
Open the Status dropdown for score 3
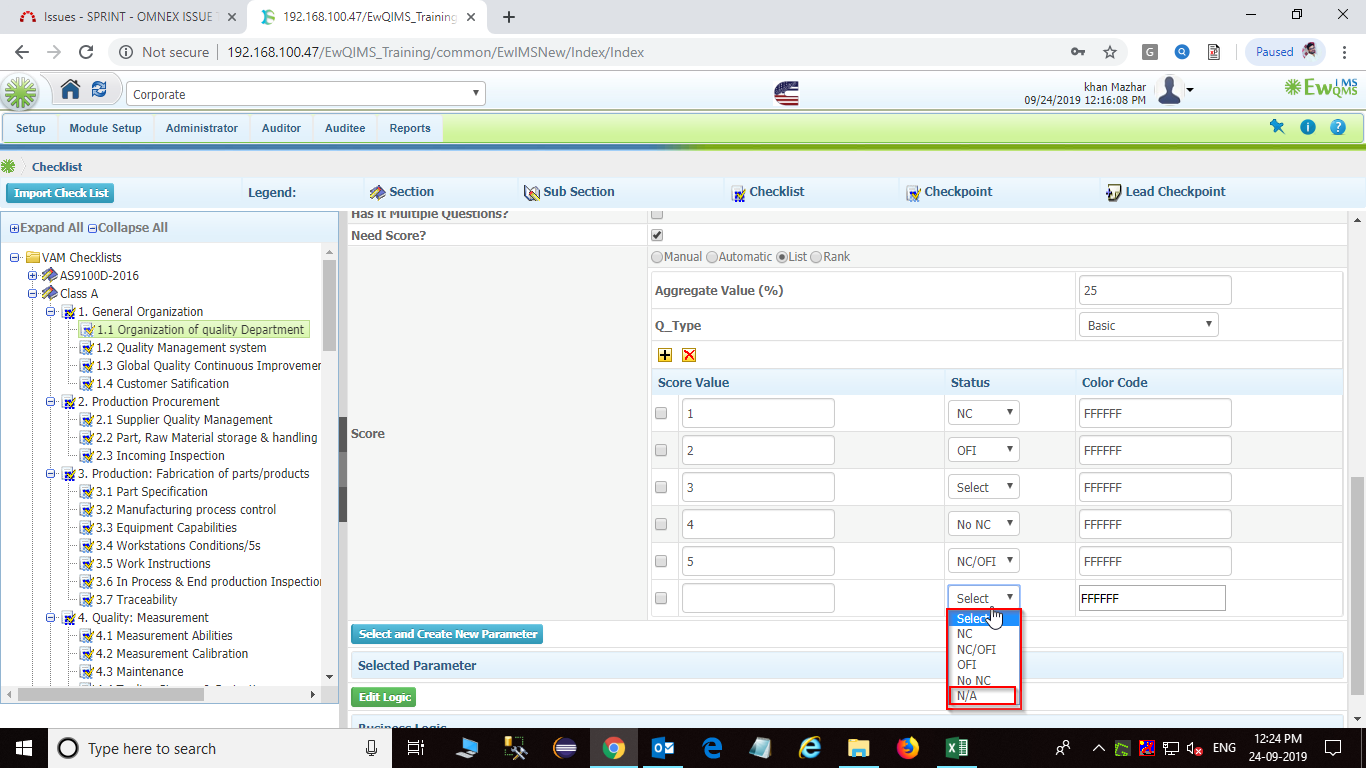click(x=984, y=487)
